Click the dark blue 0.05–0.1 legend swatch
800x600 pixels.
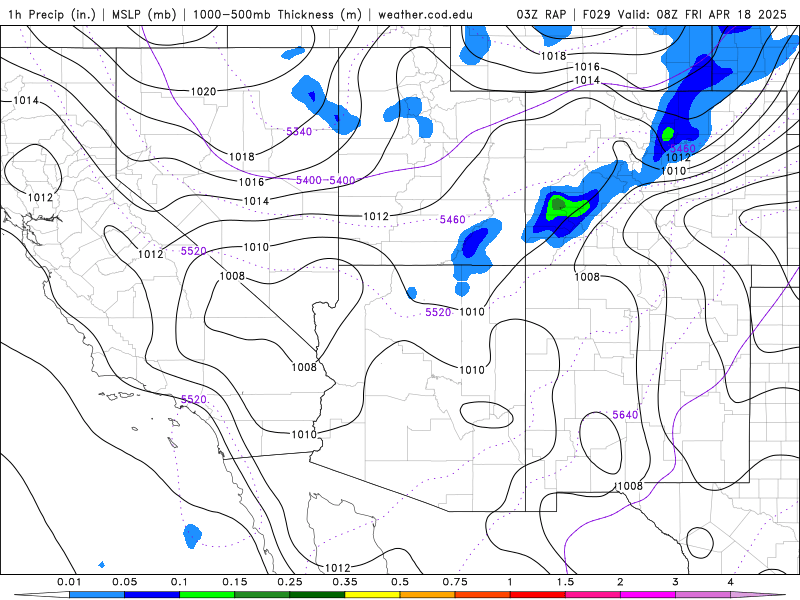[152, 595]
